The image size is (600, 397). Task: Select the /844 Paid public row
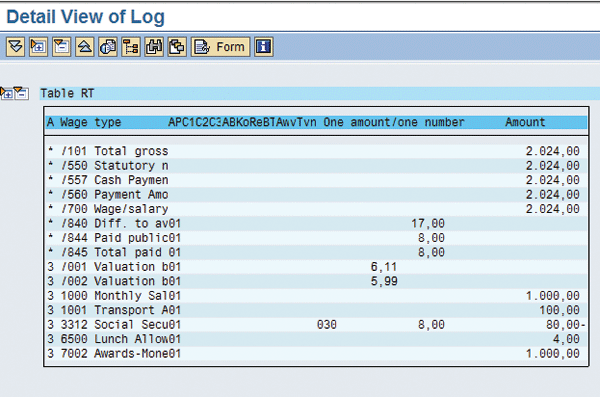tap(316, 238)
